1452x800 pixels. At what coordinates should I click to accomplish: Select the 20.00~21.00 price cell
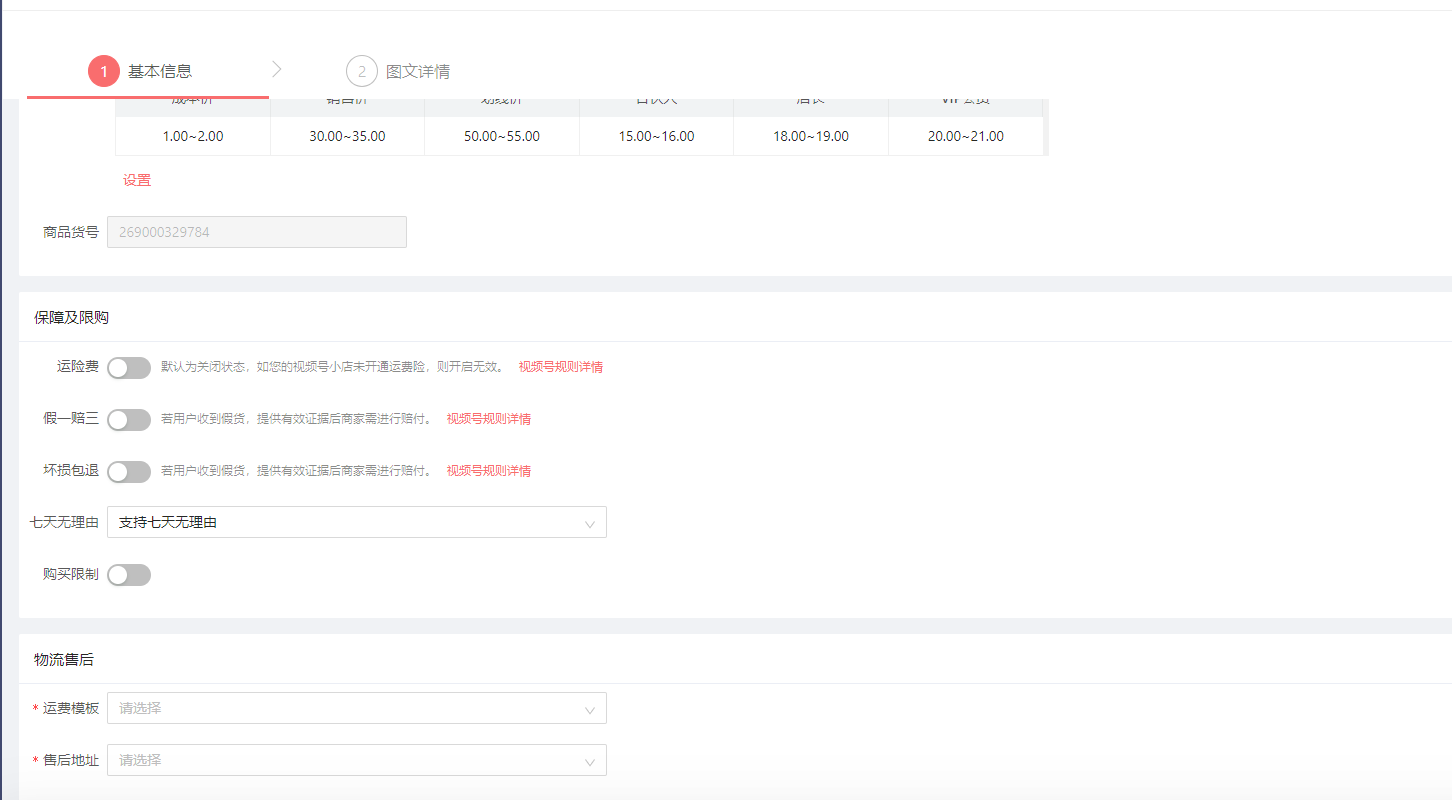(x=965, y=136)
